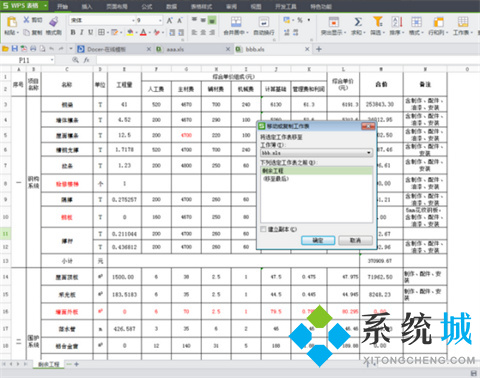Click the Highlight display icon
The height and width of the screenshot is (378, 480).
tap(334, 22)
